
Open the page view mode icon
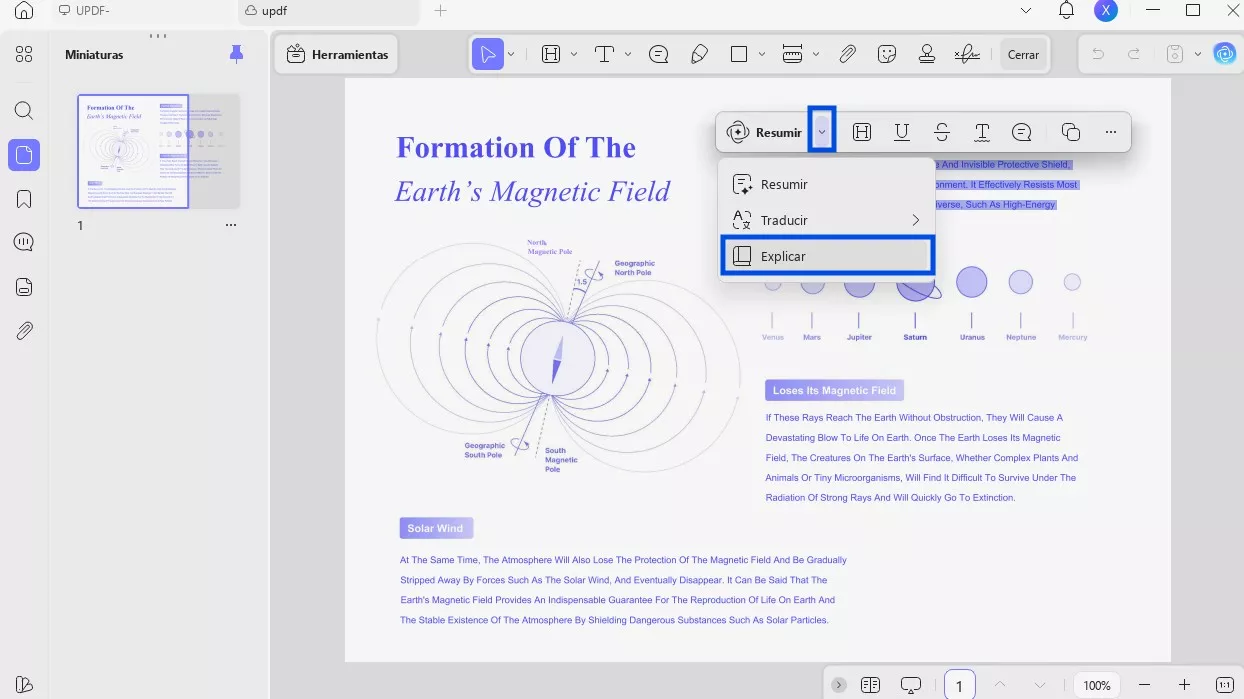pyautogui.click(x=870, y=685)
